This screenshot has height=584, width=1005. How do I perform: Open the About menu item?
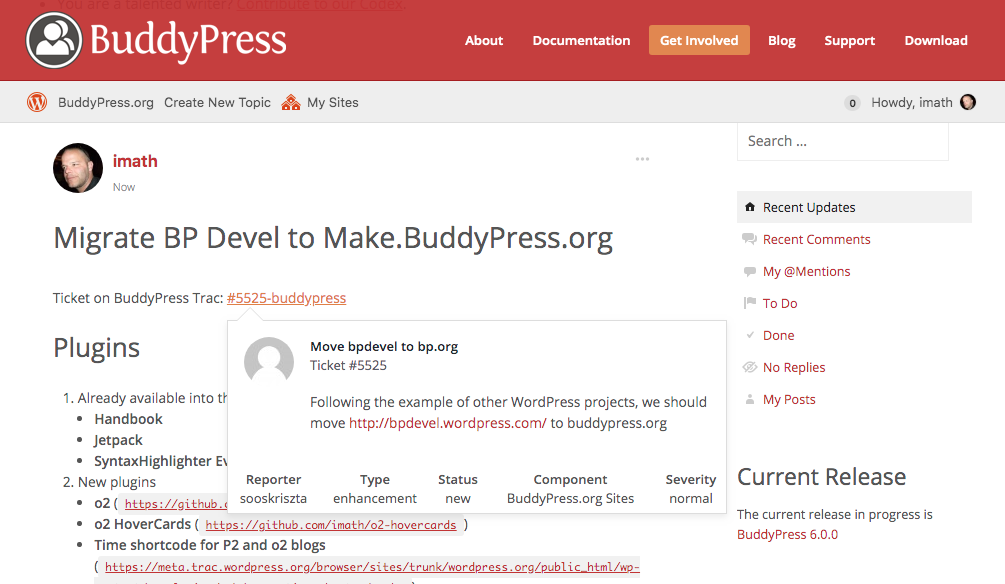[484, 40]
